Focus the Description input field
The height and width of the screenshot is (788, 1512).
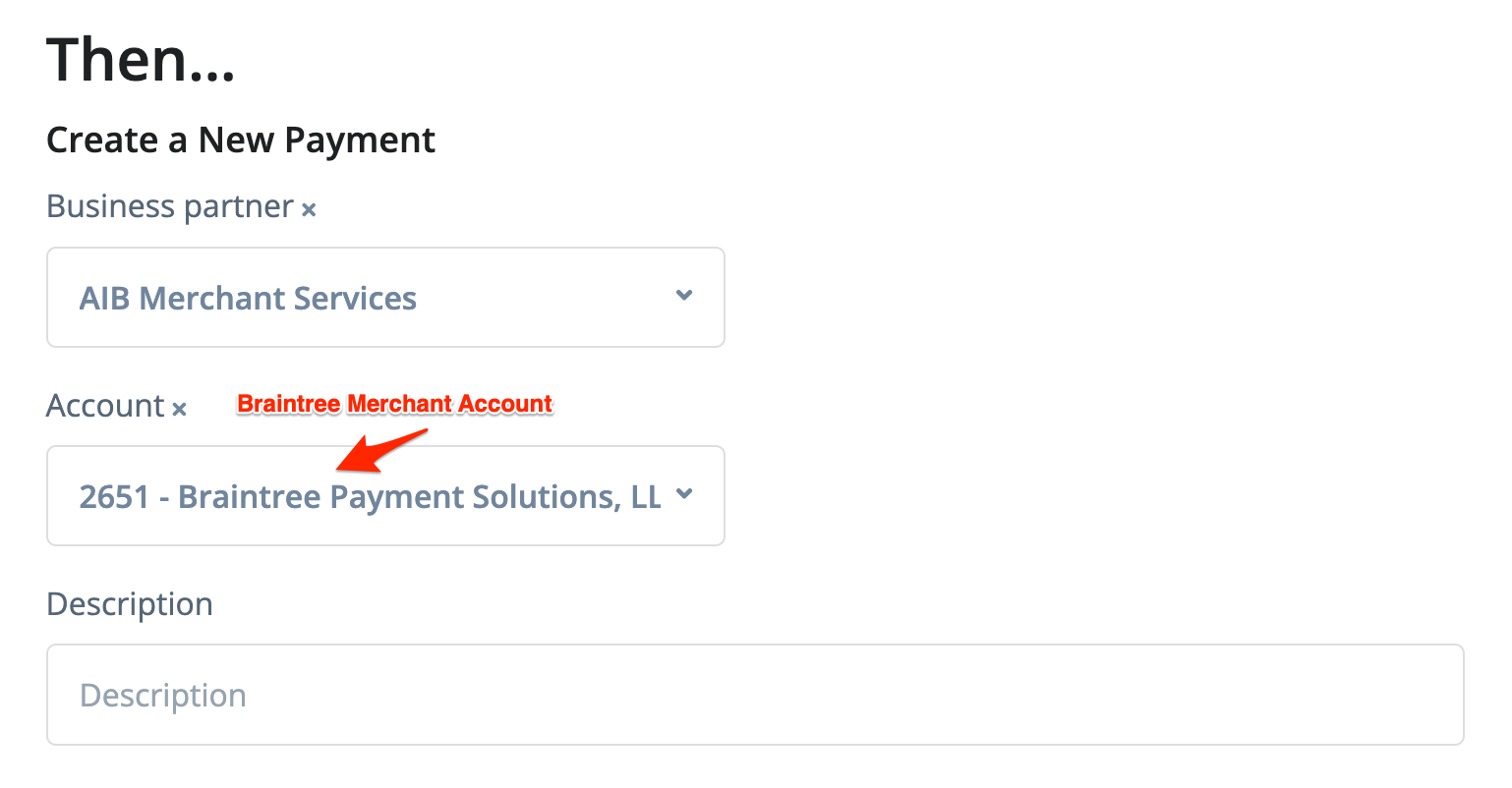tap(755, 695)
